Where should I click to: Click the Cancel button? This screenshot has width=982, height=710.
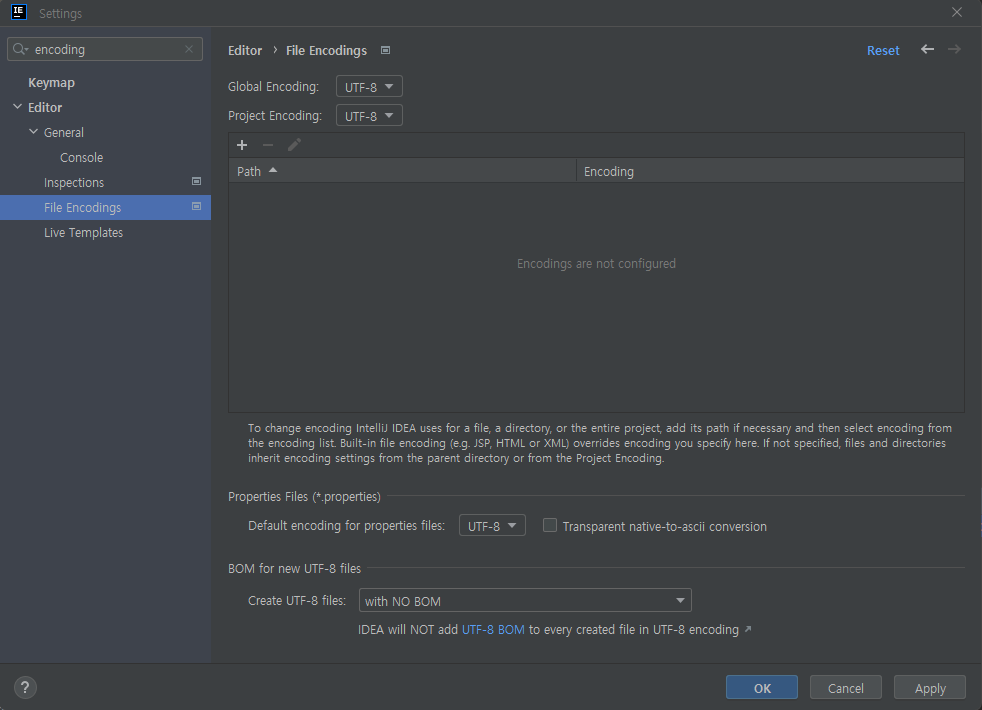pyautogui.click(x=845, y=687)
